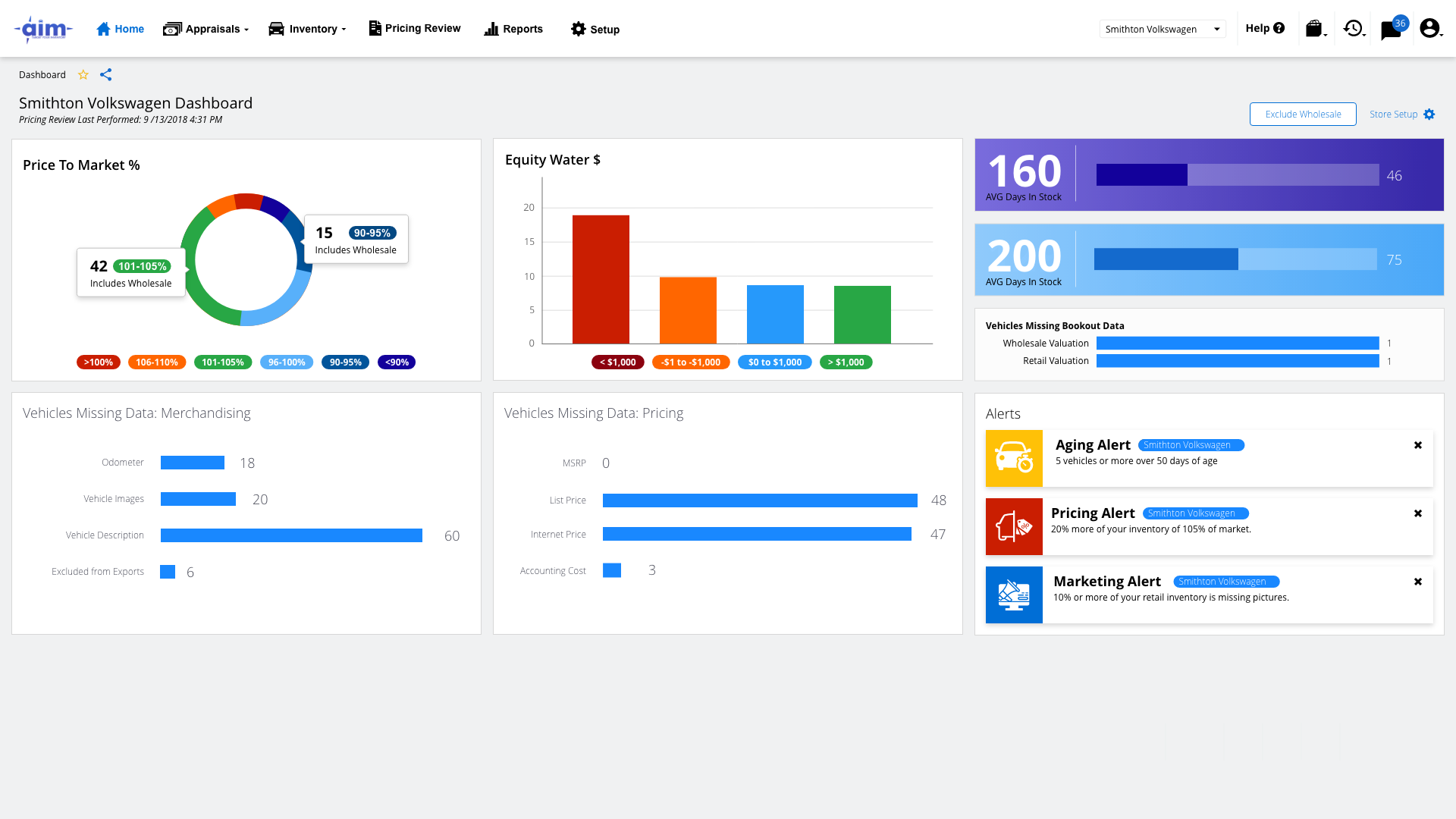Open the Smithton Volkswagen store selector

click(x=1162, y=29)
